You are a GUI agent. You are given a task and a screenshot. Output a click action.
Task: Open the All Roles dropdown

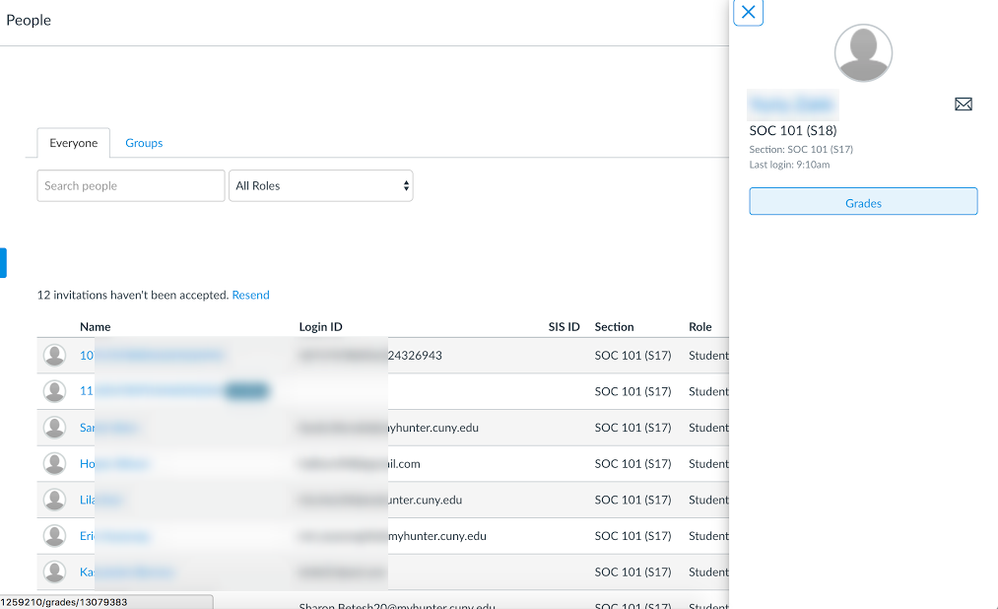(321, 186)
